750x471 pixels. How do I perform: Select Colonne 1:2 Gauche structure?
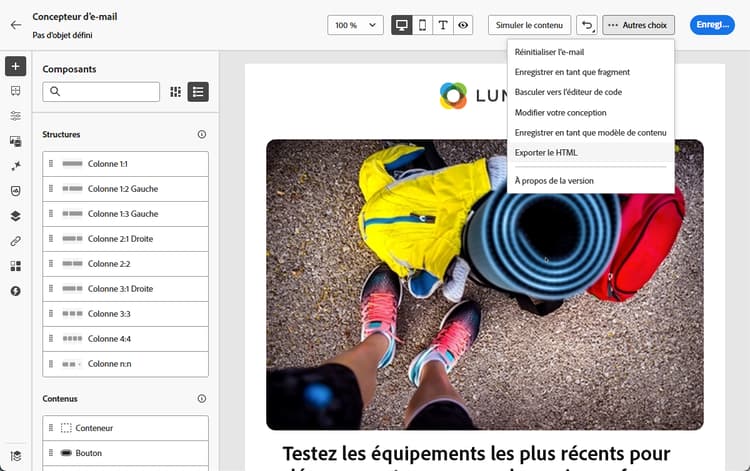[125, 189]
